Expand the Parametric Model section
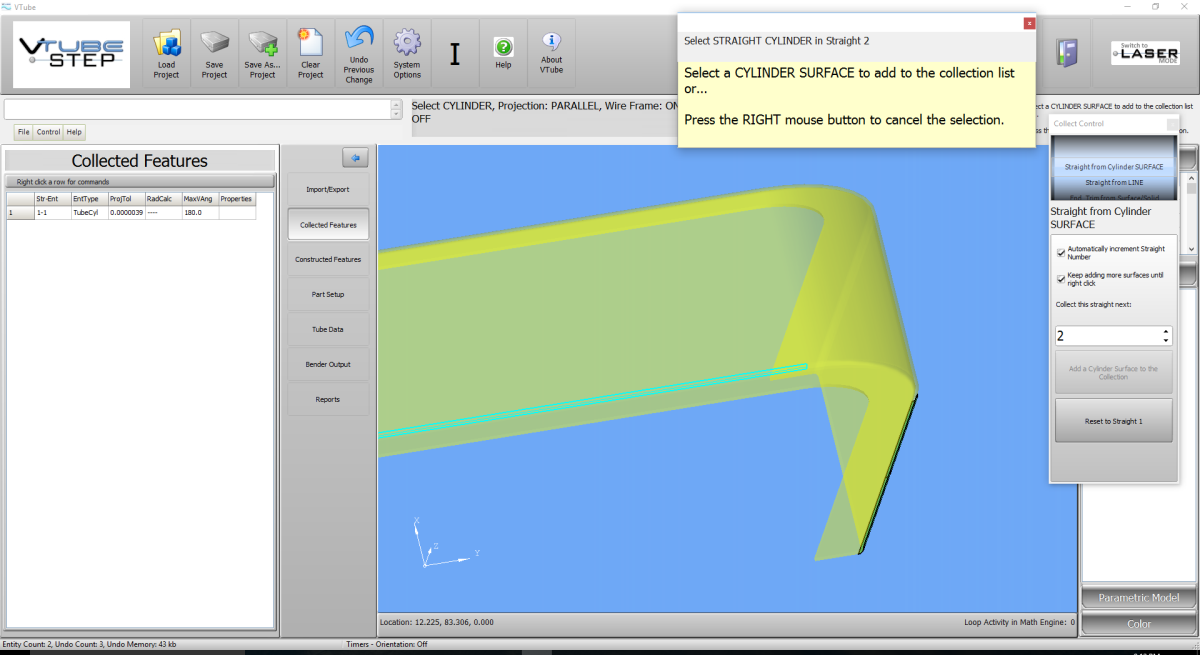This screenshot has height=655, width=1200. 1138,598
